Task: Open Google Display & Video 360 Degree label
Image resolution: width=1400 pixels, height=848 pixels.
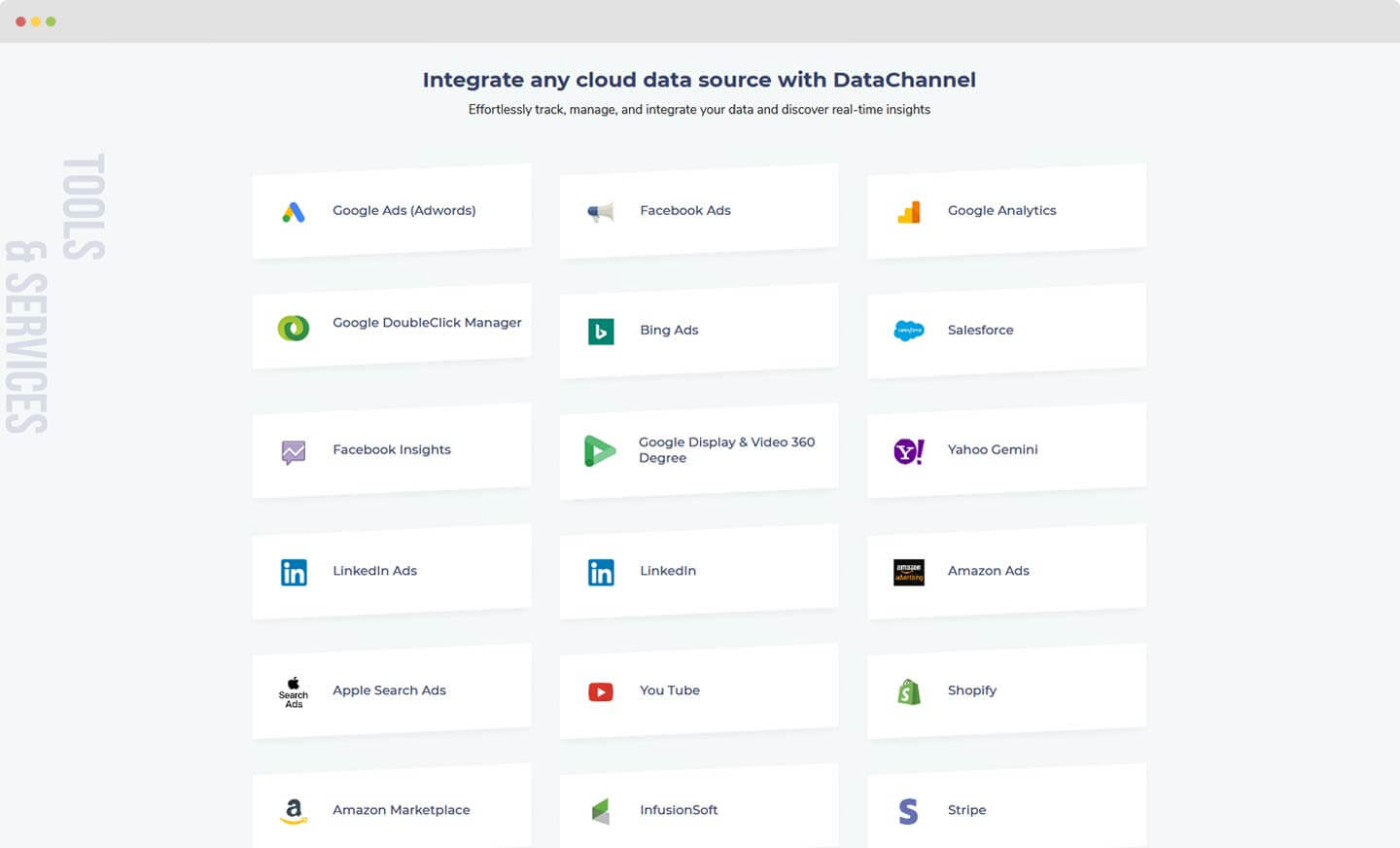Action: tap(726, 449)
